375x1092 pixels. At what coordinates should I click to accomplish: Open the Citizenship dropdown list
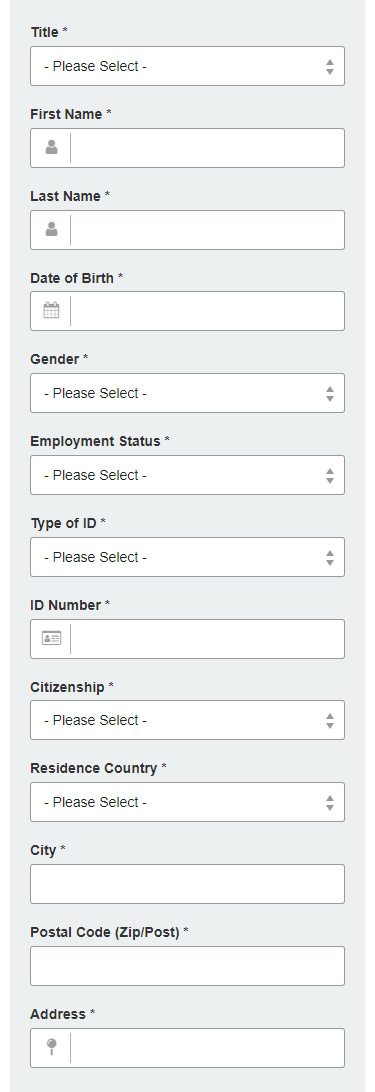click(188, 720)
